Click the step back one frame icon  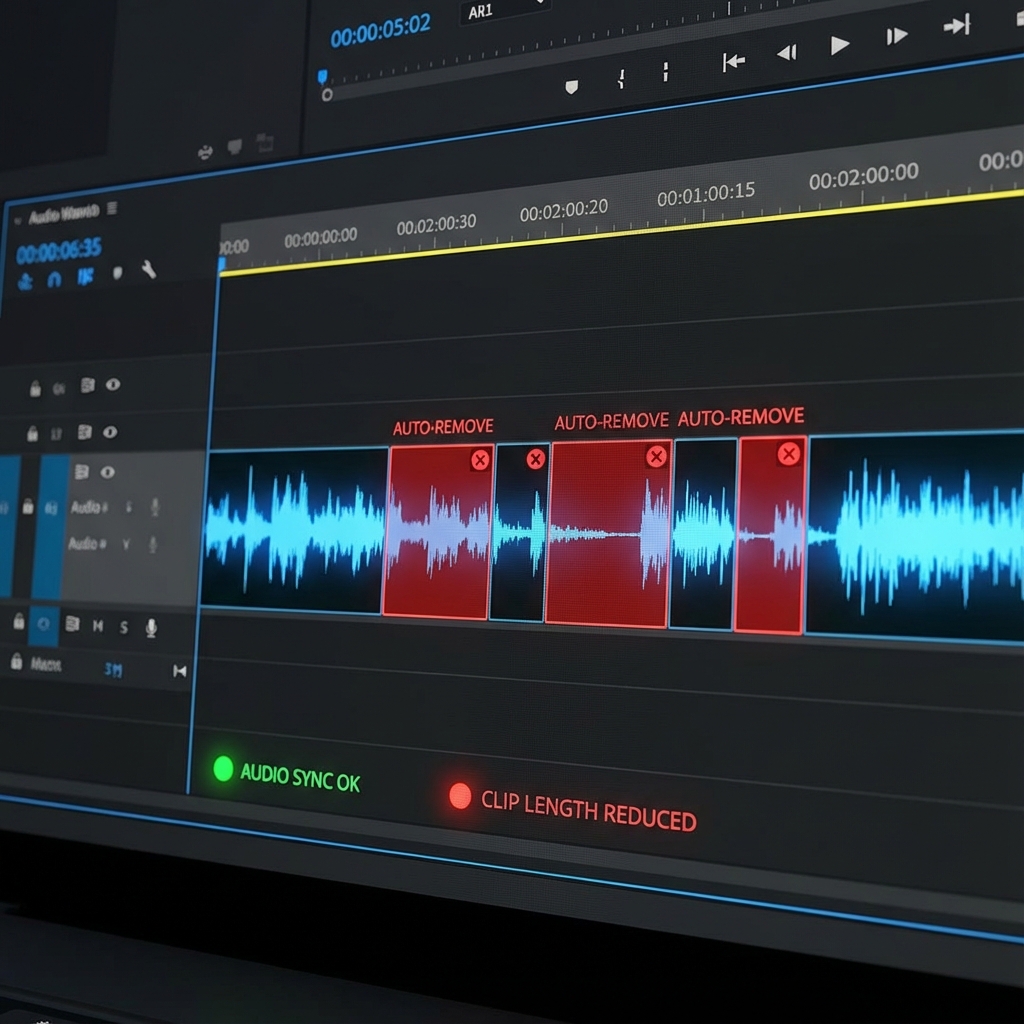[x=787, y=52]
